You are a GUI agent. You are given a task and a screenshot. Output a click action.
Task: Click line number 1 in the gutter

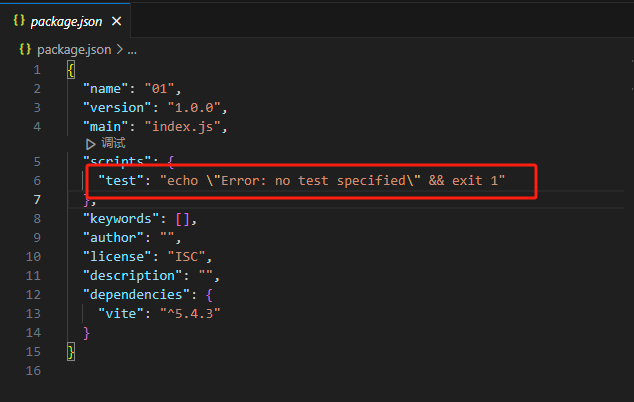point(36,70)
